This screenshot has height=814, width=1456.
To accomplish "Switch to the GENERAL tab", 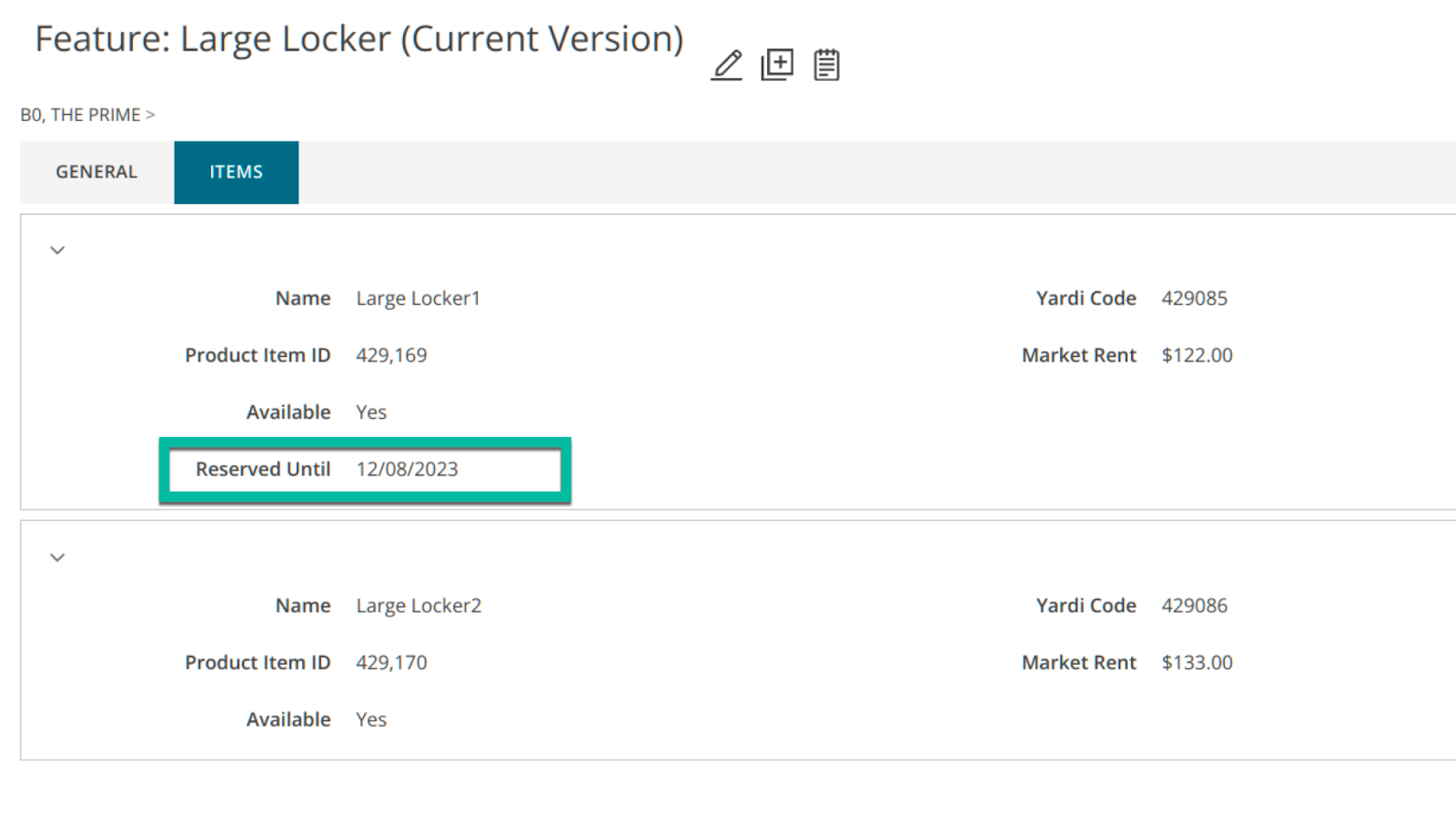I will (96, 172).
